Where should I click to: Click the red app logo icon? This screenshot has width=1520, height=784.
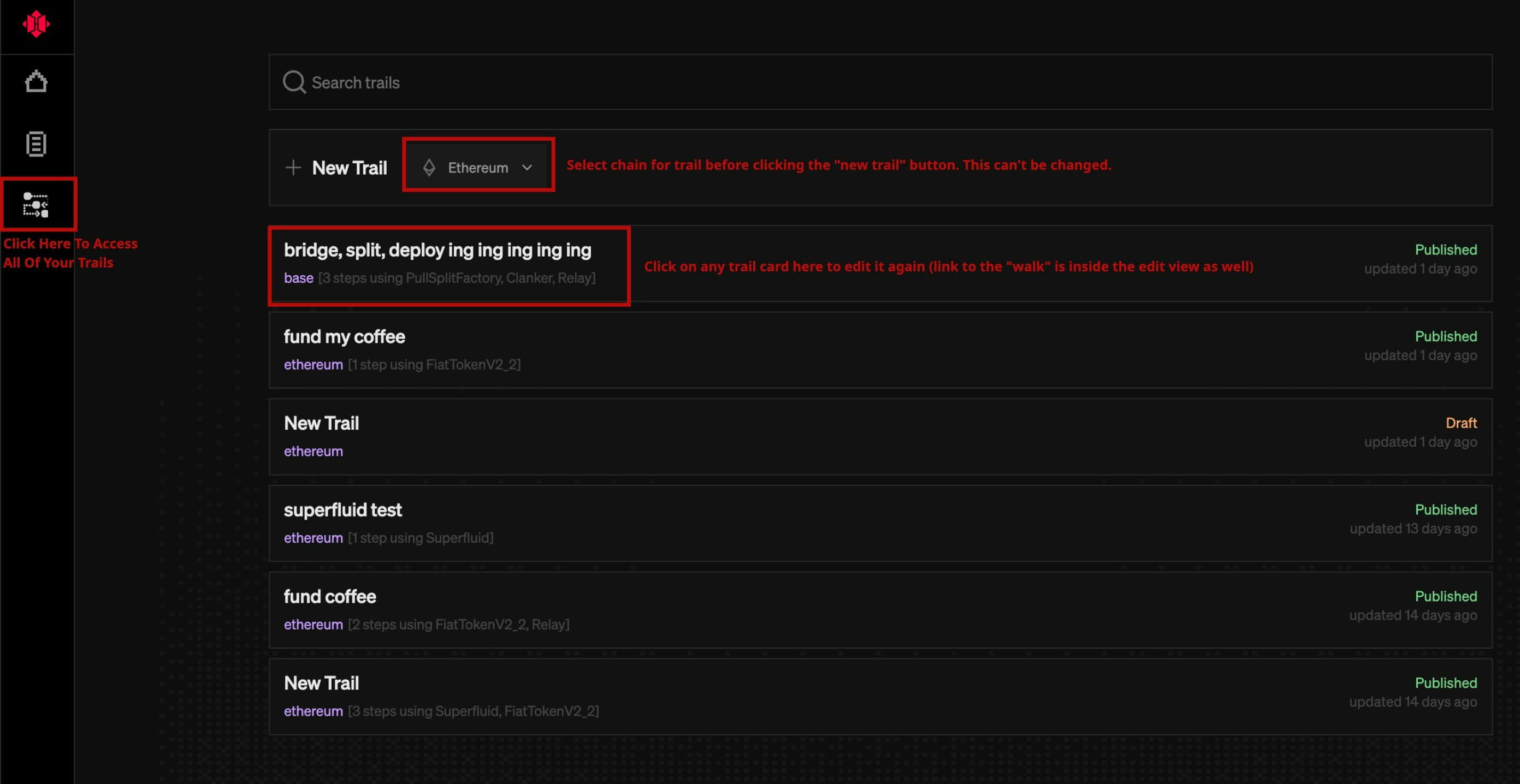(36, 24)
